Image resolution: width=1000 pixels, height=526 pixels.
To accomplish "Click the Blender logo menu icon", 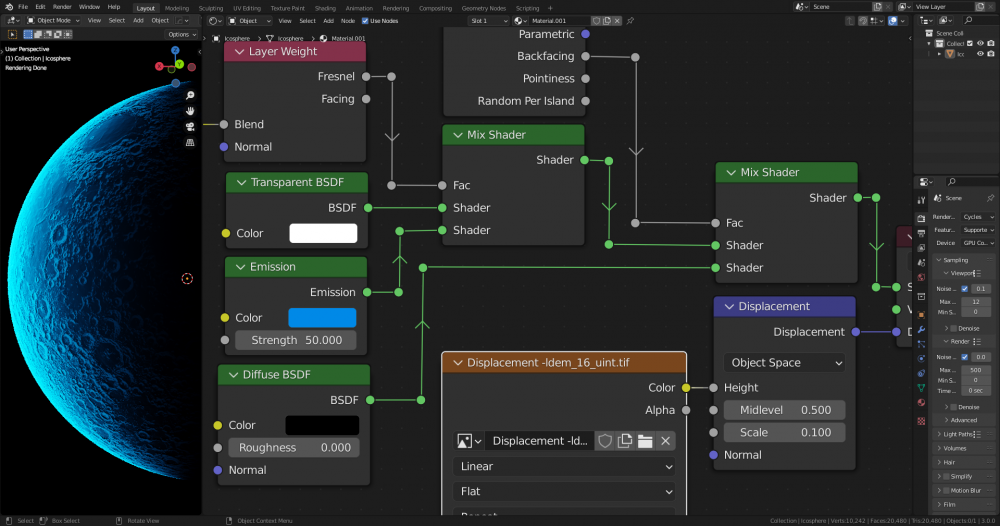I will [9, 7].
